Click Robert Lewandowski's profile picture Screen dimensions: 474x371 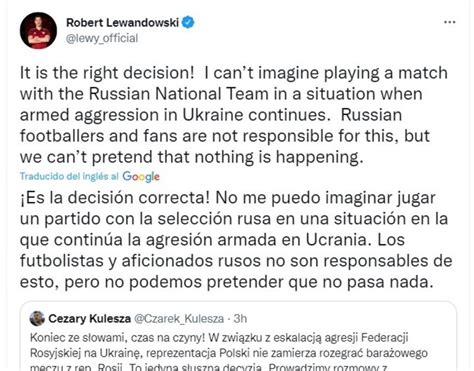pos(38,30)
